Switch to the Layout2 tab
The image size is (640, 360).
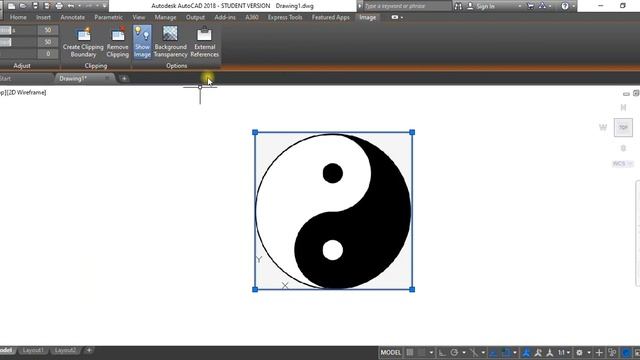click(65, 350)
